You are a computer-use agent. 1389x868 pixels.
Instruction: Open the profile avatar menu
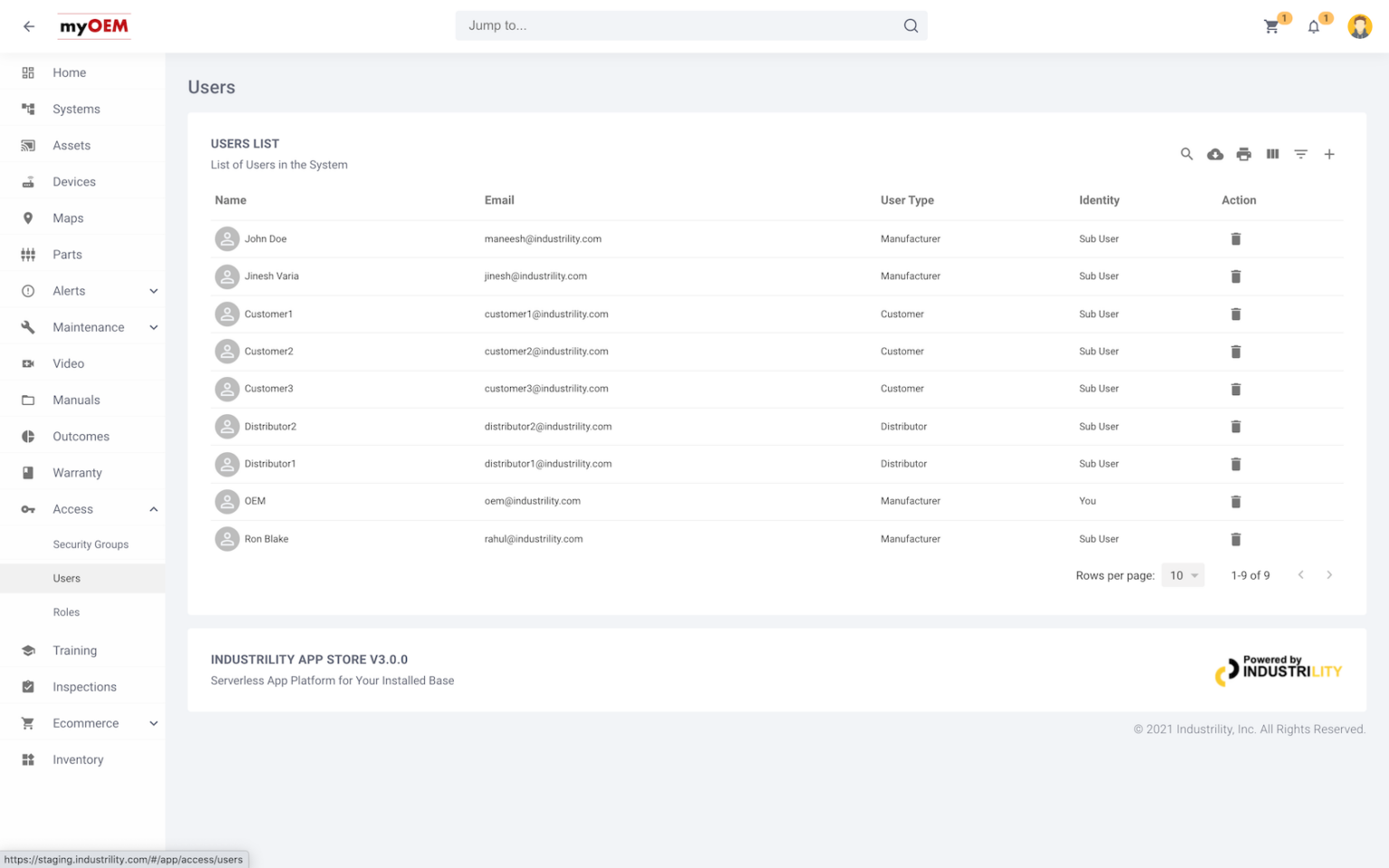coord(1359,26)
